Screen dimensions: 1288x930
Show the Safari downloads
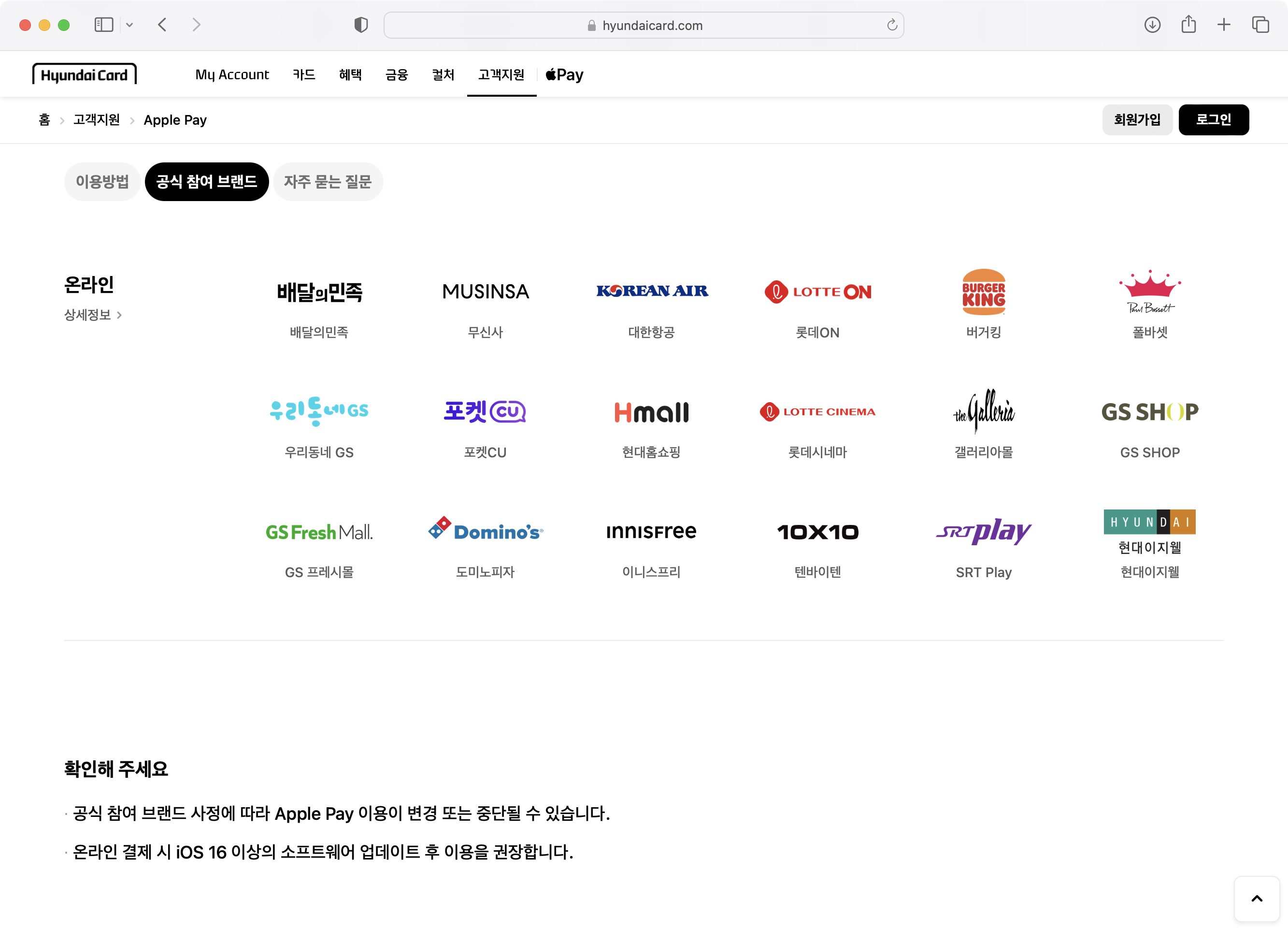click(x=1152, y=25)
